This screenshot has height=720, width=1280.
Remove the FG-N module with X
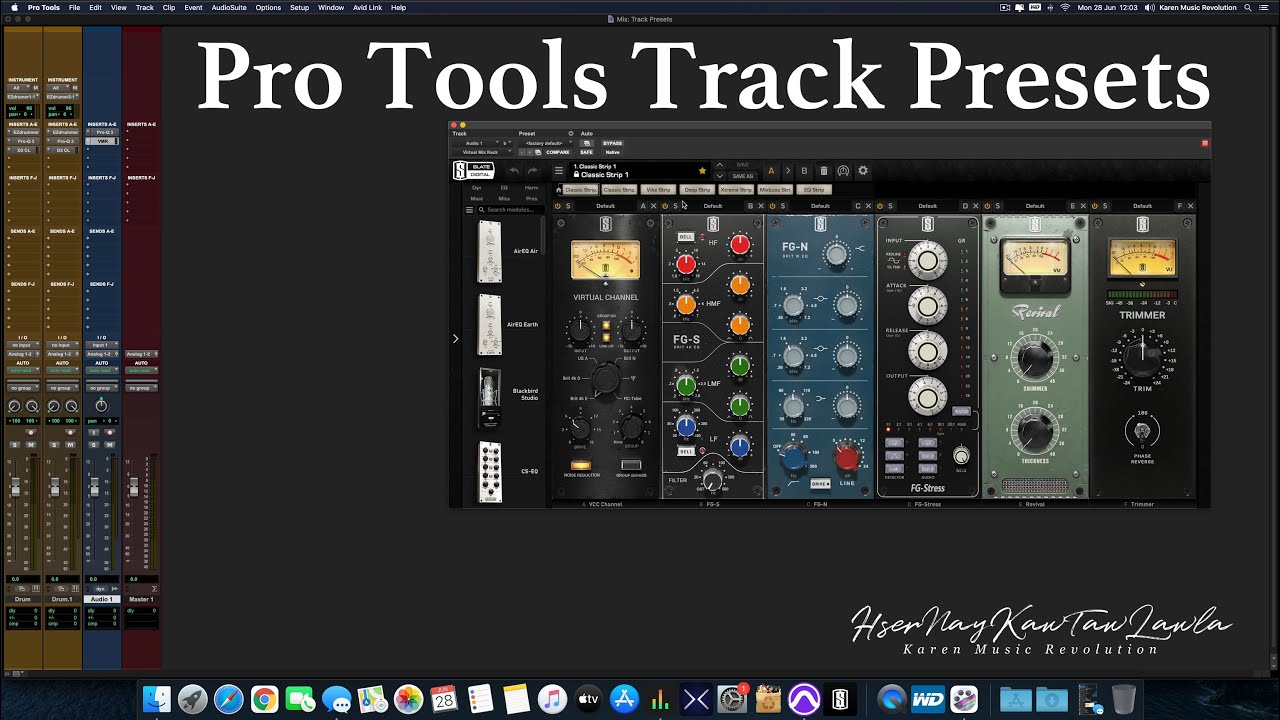[x=868, y=206]
